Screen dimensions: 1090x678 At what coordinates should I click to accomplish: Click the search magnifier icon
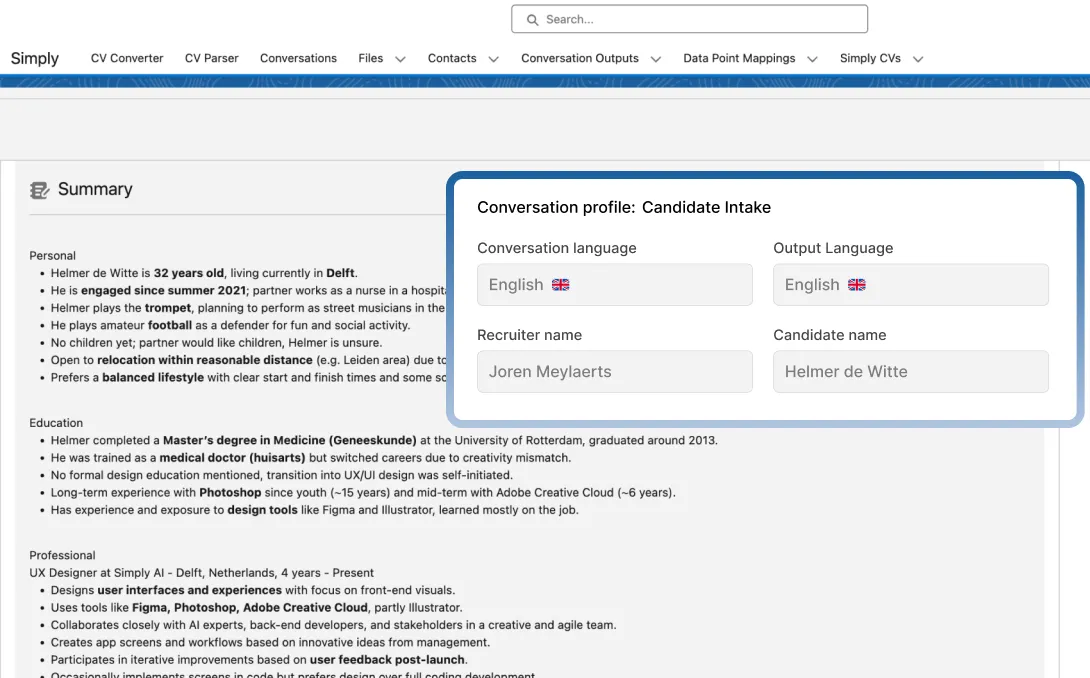tap(532, 19)
